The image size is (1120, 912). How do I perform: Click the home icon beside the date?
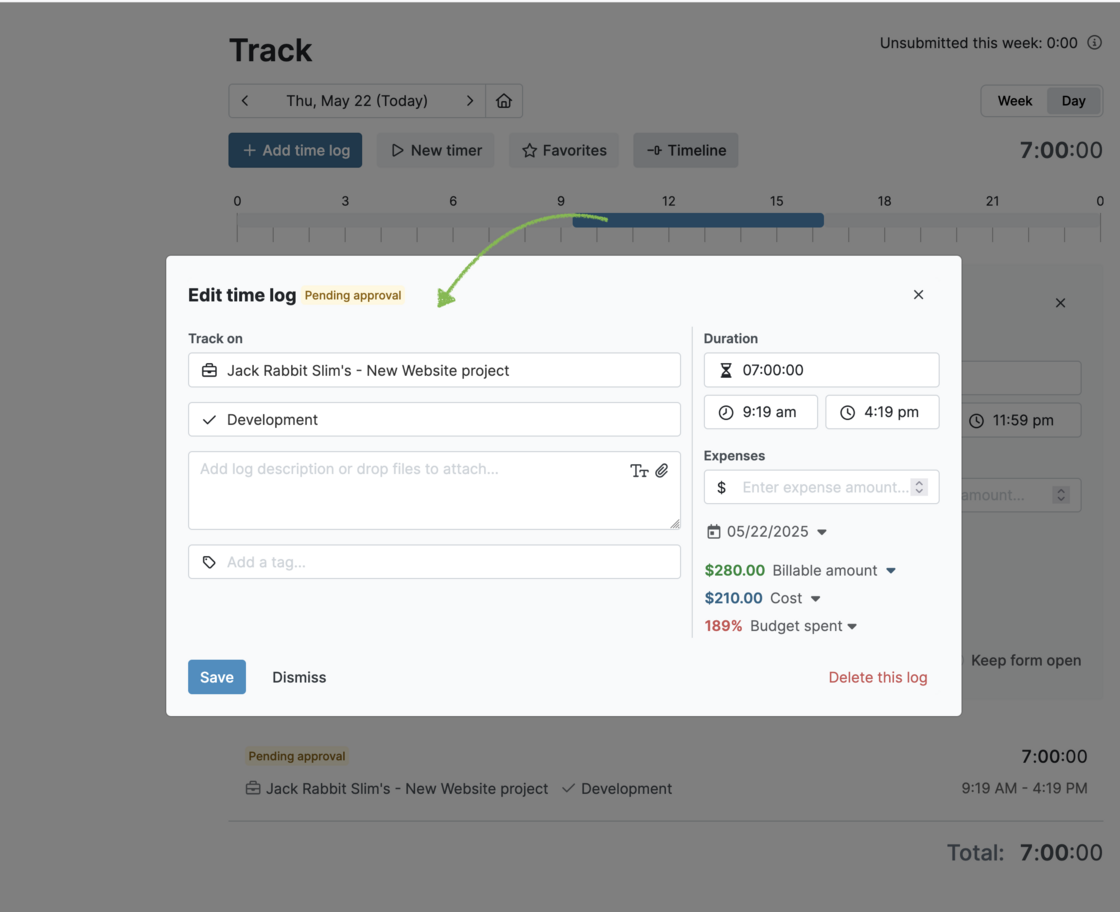point(504,101)
